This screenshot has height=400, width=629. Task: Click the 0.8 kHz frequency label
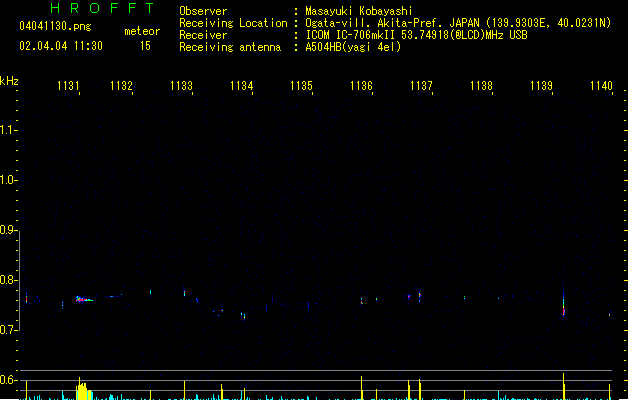8,280
